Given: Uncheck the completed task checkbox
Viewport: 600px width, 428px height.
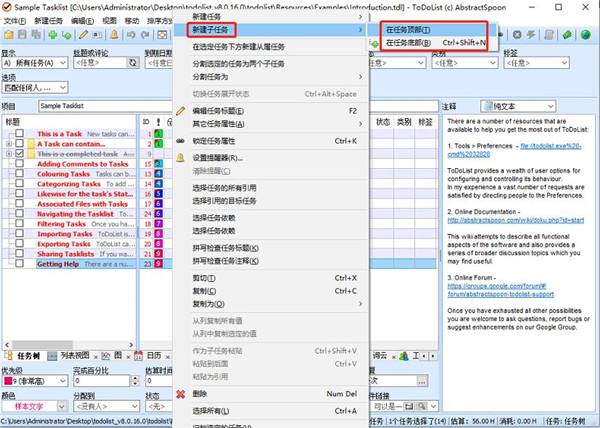Looking at the screenshot, I should click(x=20, y=153).
